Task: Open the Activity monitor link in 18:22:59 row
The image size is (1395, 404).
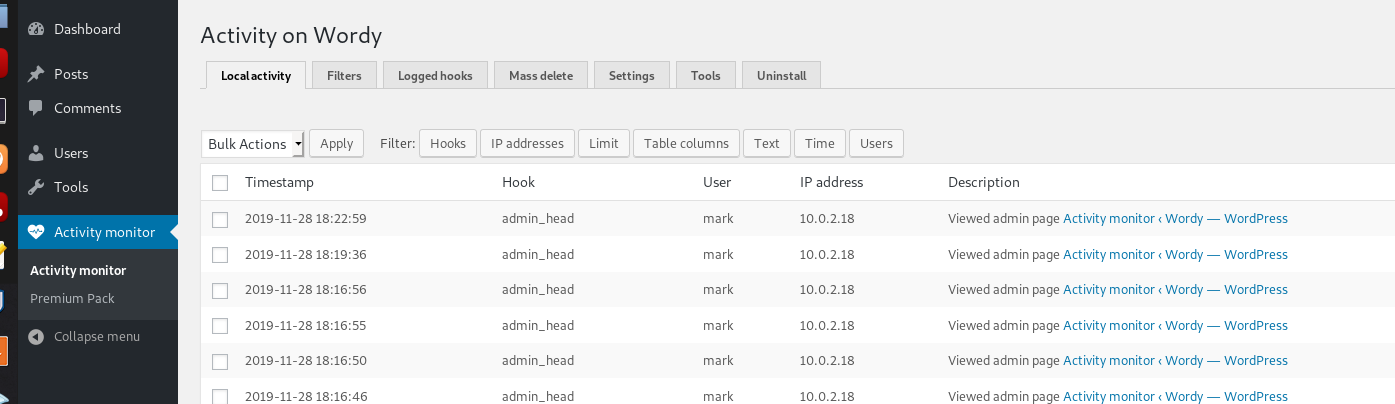Action: click(x=1175, y=218)
